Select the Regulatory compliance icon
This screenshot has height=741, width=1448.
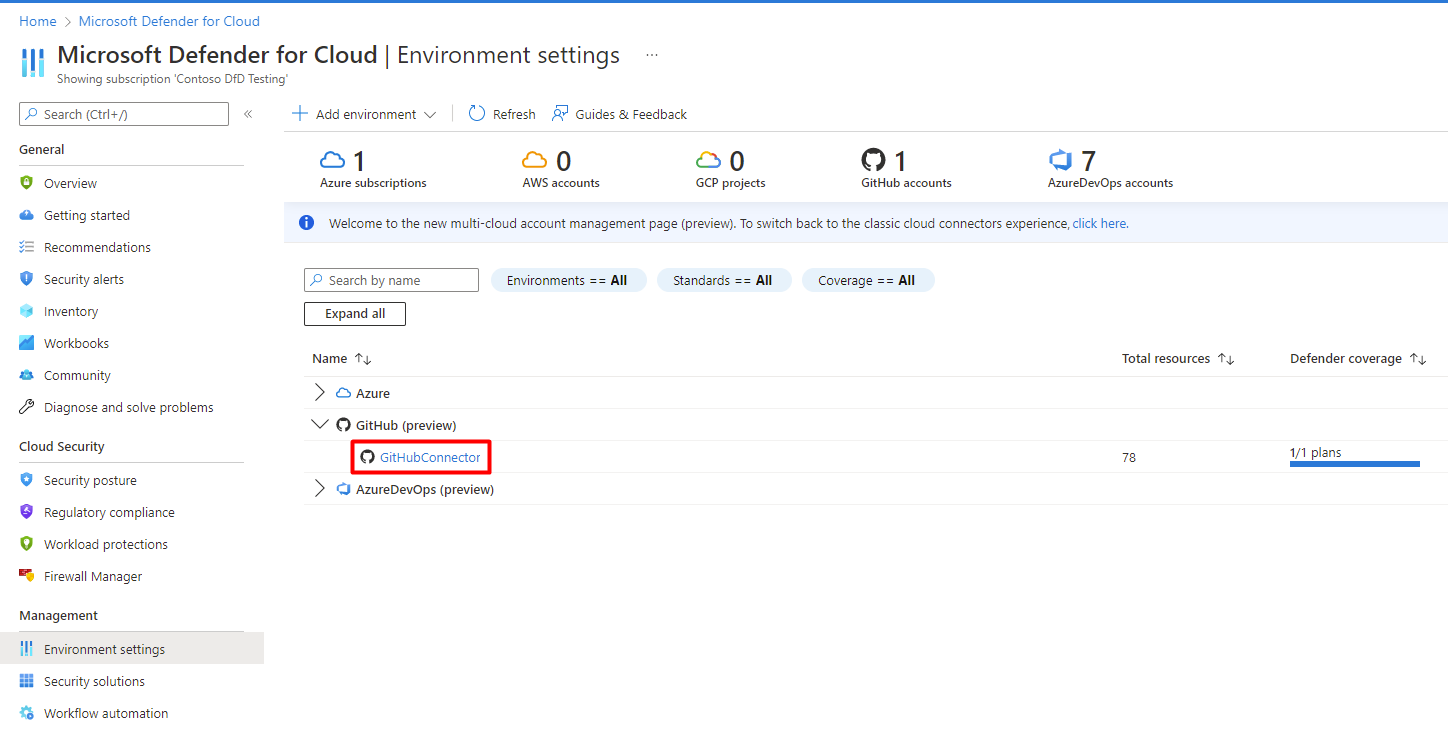(25, 512)
